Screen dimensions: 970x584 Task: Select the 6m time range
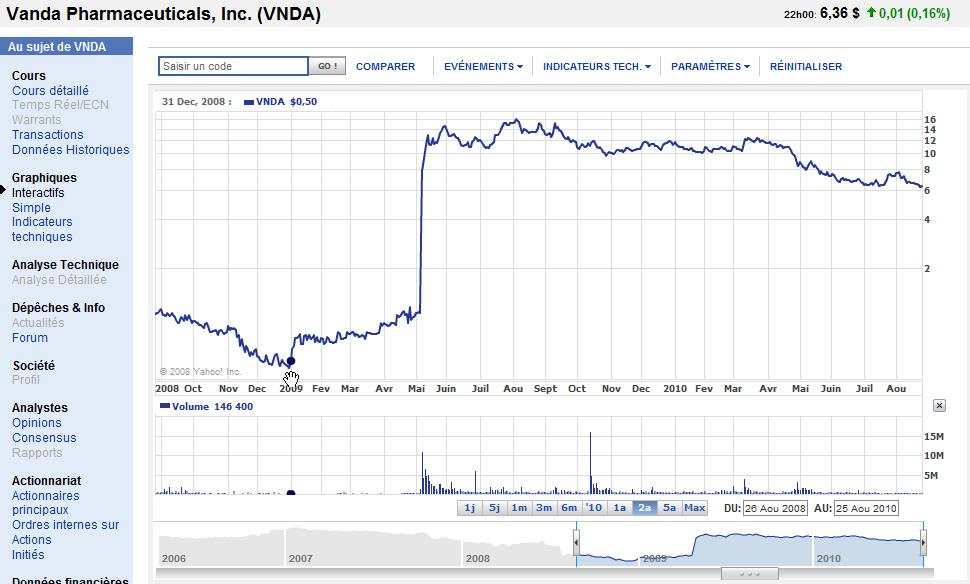569,508
